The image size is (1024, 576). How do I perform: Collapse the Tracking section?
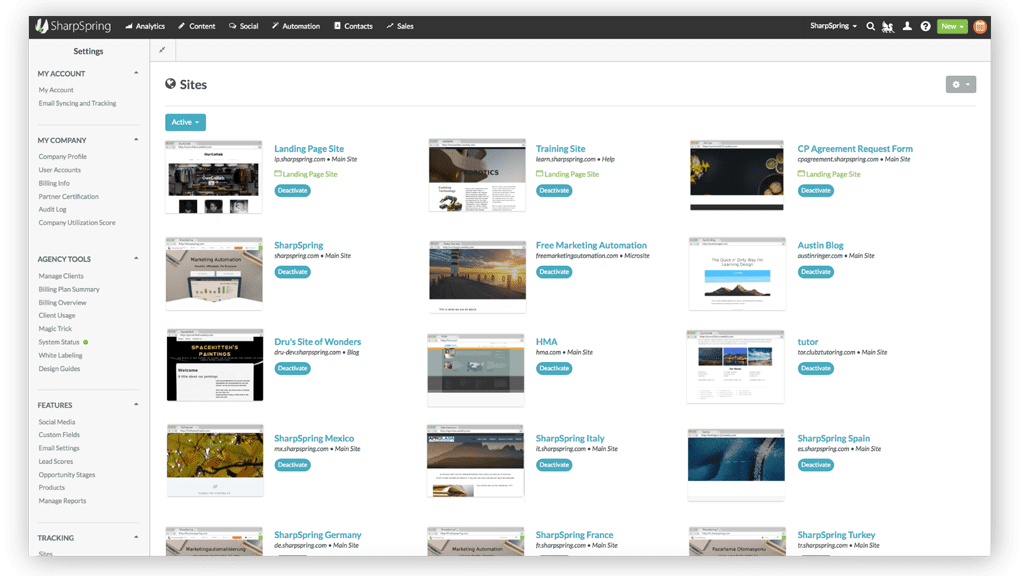(136, 537)
